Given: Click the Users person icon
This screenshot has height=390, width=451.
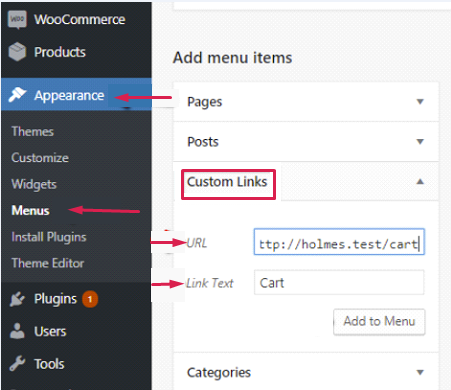Looking at the screenshot, I should [x=17, y=331].
